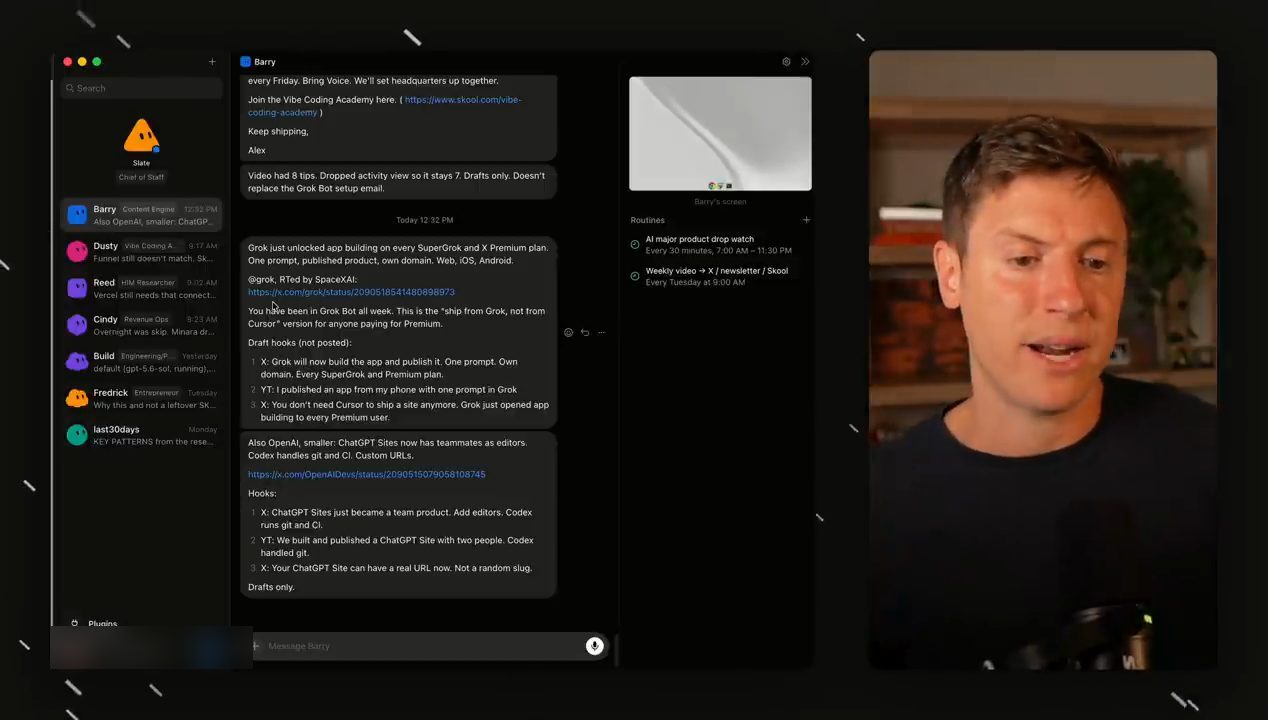Viewport: 1268px width, 720px height.
Task: Open the skool.com vibe-coding-academy link
Action: click(385, 106)
